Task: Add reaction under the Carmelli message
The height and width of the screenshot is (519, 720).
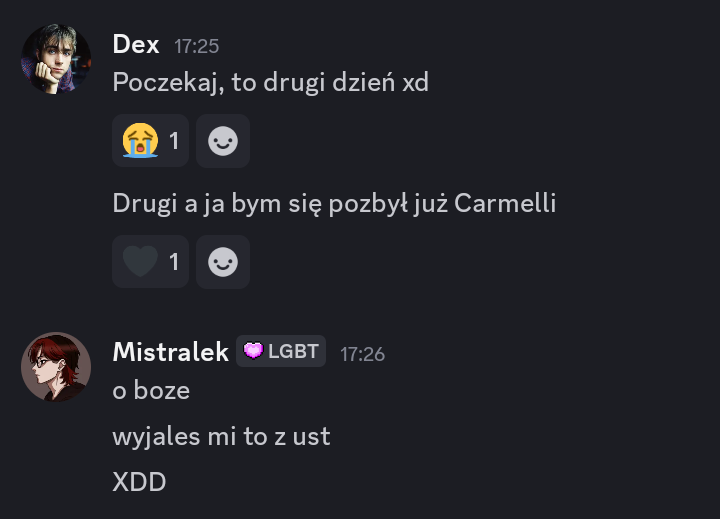Action: coord(223,262)
